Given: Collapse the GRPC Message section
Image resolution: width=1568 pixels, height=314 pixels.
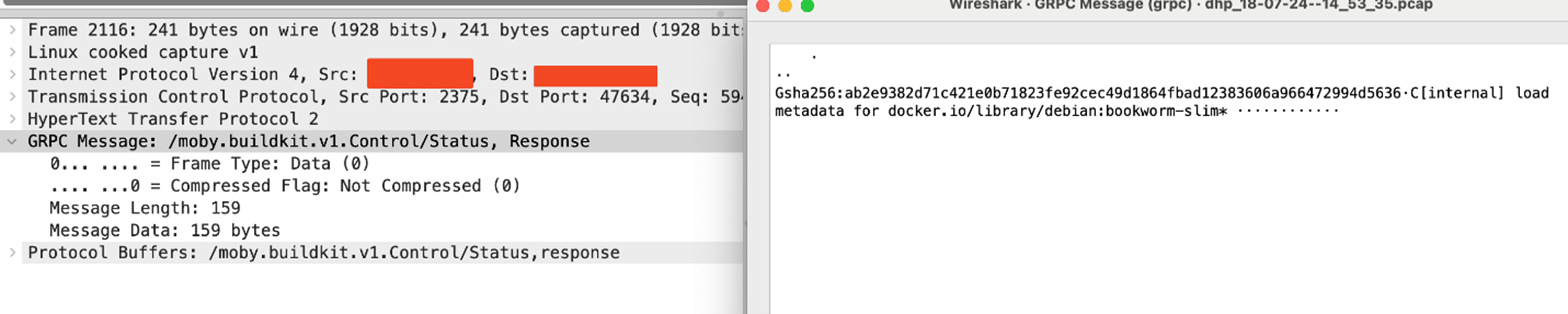Looking at the screenshot, I should 12,141.
